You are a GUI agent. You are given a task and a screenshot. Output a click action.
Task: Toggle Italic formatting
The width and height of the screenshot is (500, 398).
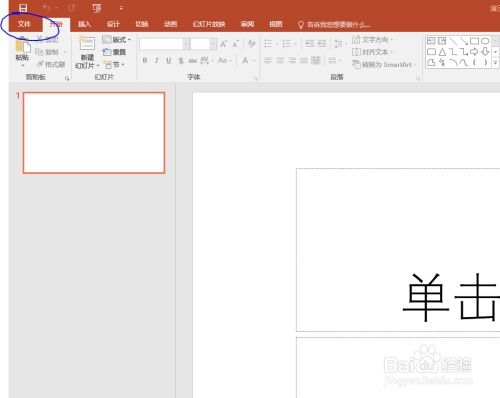(157, 60)
